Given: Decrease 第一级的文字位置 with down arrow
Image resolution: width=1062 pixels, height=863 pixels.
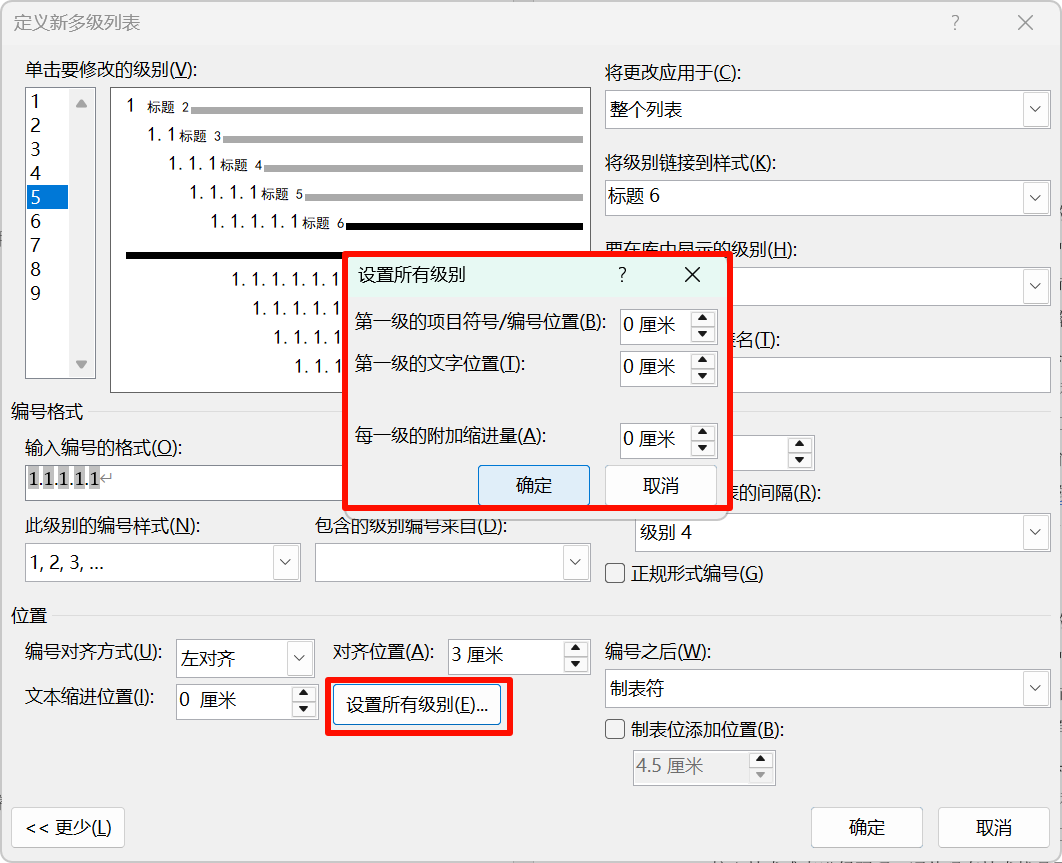Looking at the screenshot, I should (704, 376).
